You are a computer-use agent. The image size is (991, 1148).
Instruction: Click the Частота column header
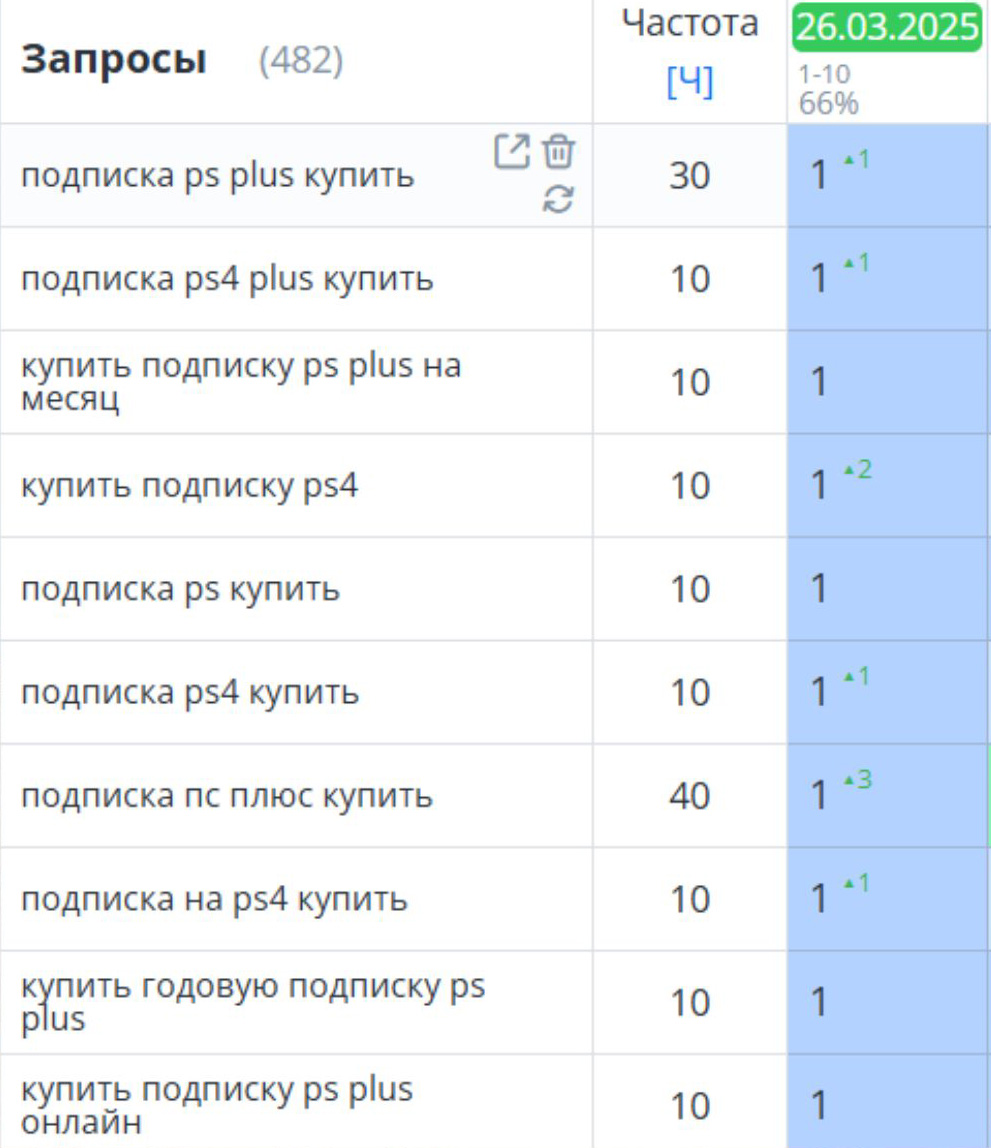point(689,23)
